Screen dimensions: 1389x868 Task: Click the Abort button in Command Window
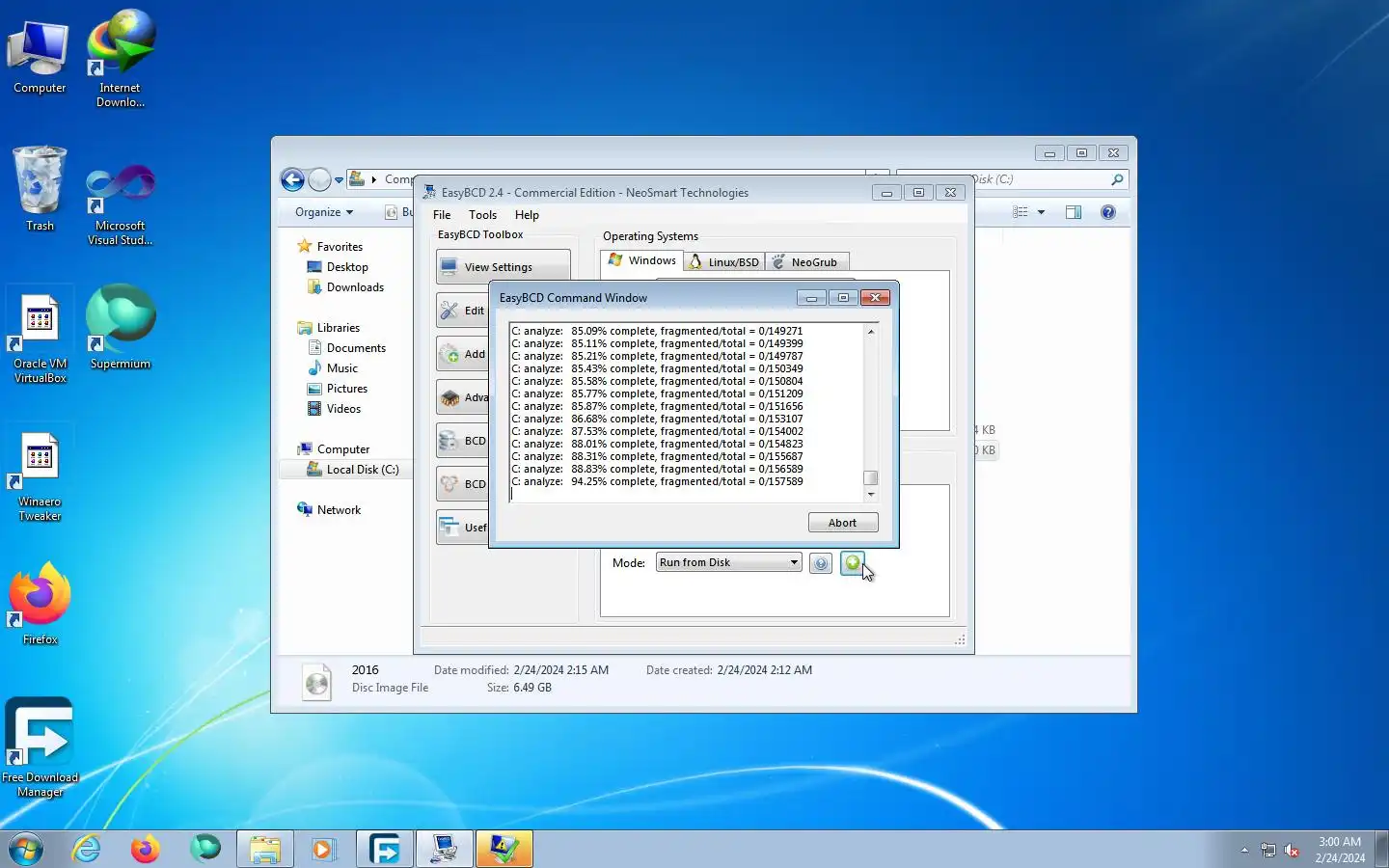[843, 523]
